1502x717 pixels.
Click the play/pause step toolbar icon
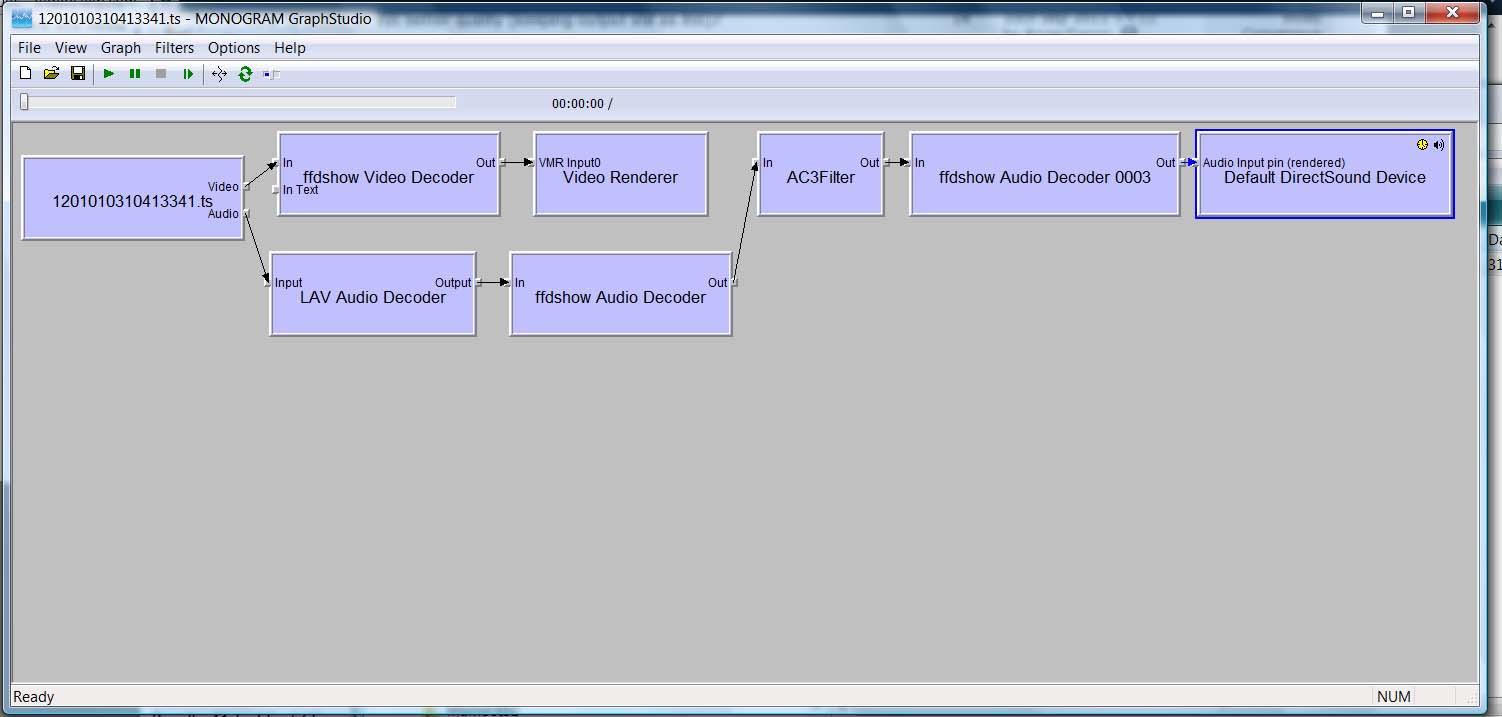pos(187,73)
